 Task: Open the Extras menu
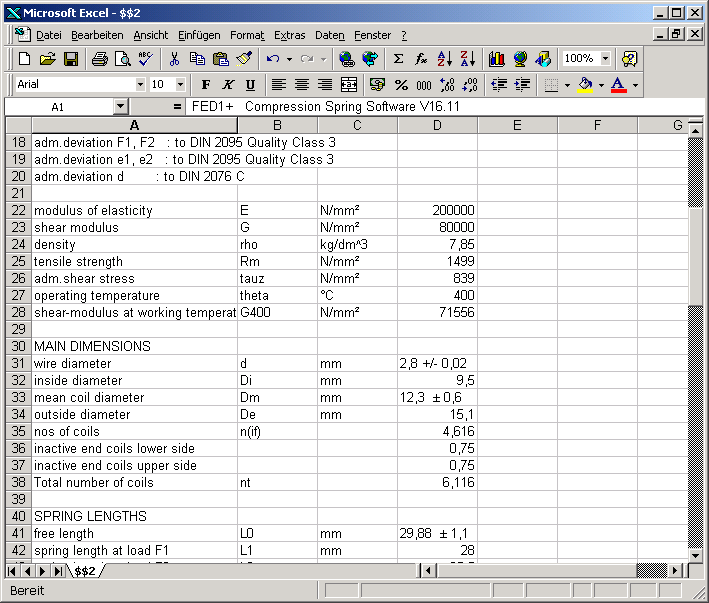pyautogui.click(x=289, y=35)
